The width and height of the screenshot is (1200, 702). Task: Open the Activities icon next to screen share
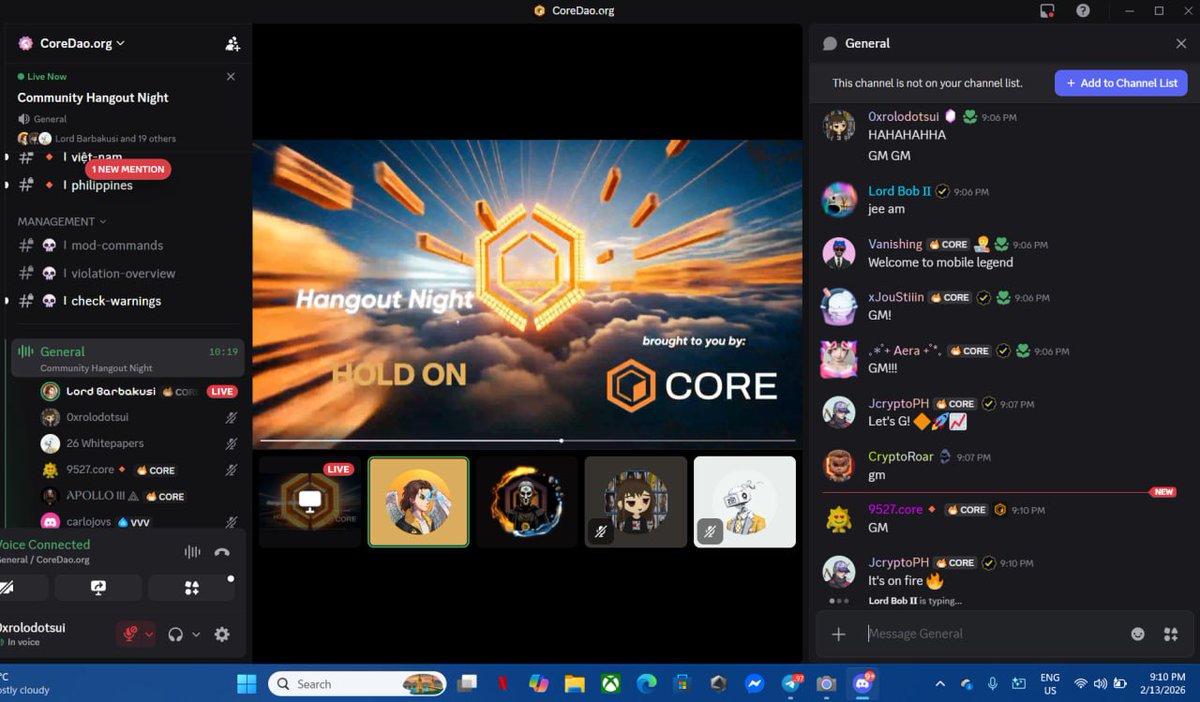click(x=190, y=588)
